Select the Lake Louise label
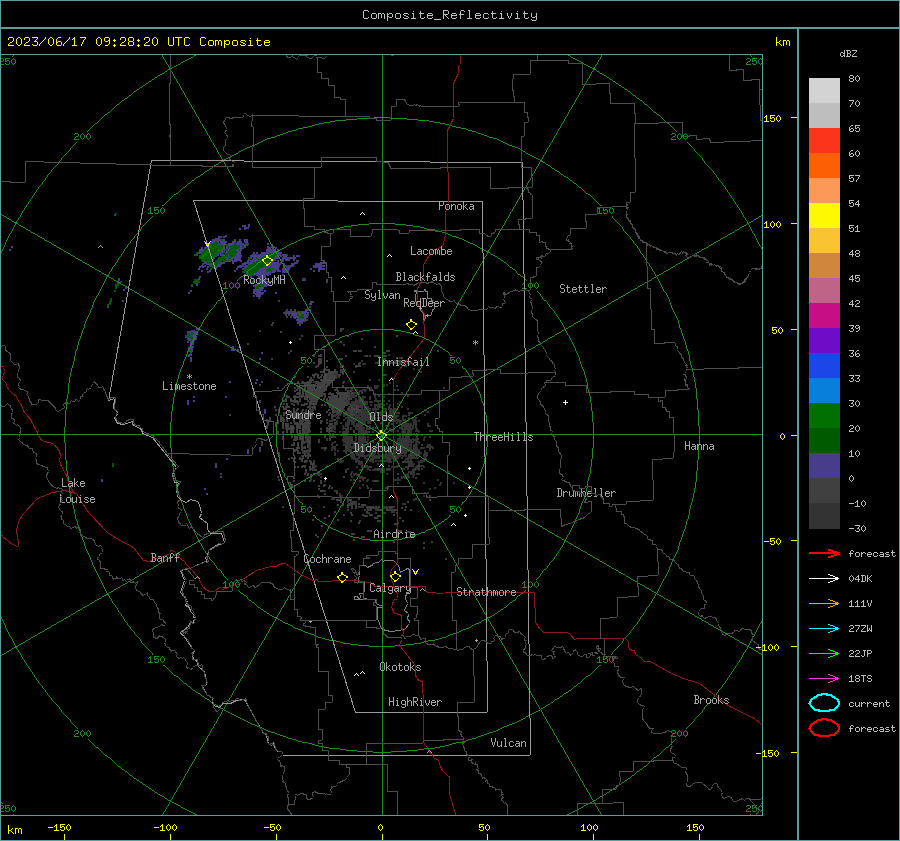900x841 pixels. (77, 491)
